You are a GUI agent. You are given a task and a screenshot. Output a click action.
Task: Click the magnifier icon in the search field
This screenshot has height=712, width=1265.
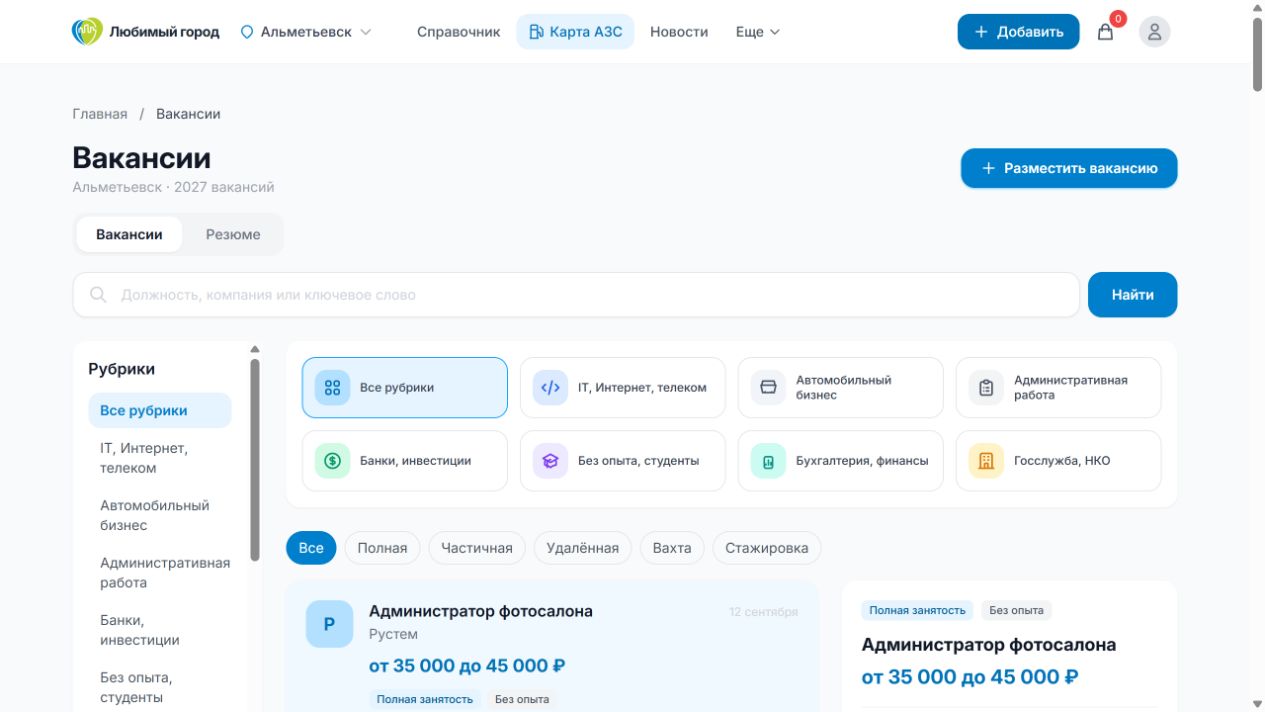[x=98, y=295]
